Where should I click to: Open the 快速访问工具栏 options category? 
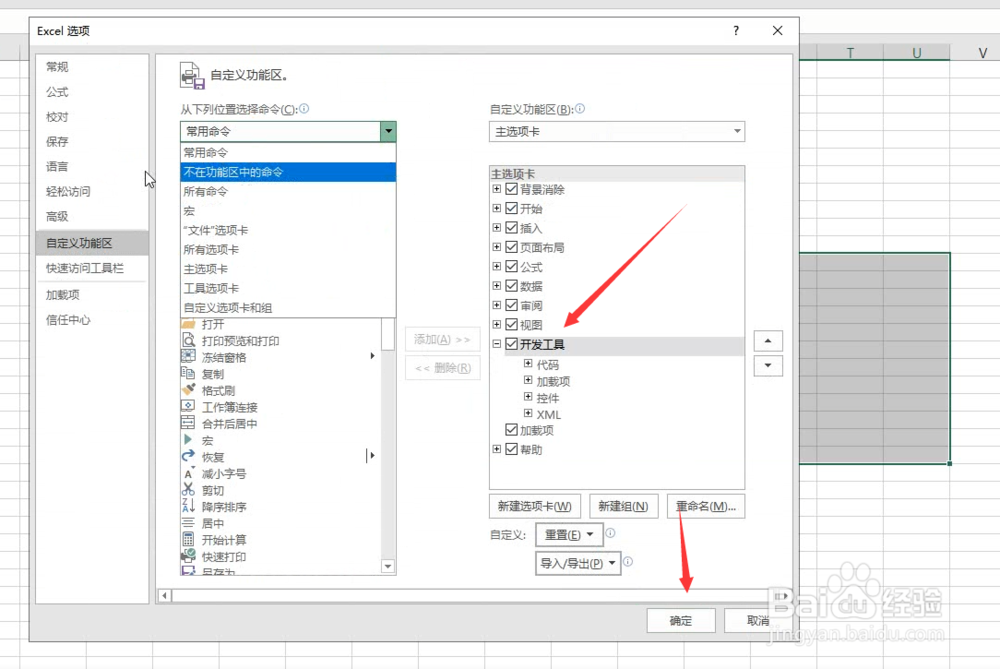tap(92, 268)
